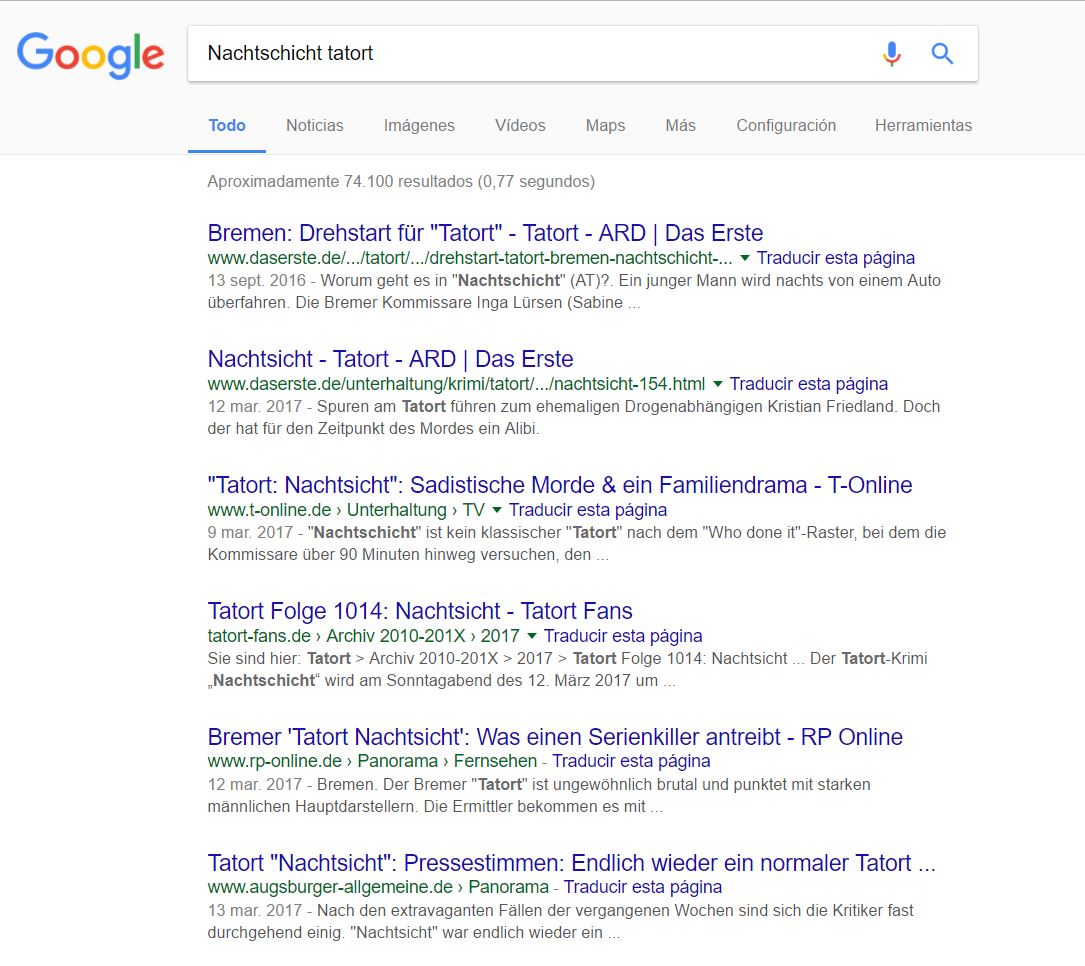Open Herramientas search tools

tap(923, 125)
